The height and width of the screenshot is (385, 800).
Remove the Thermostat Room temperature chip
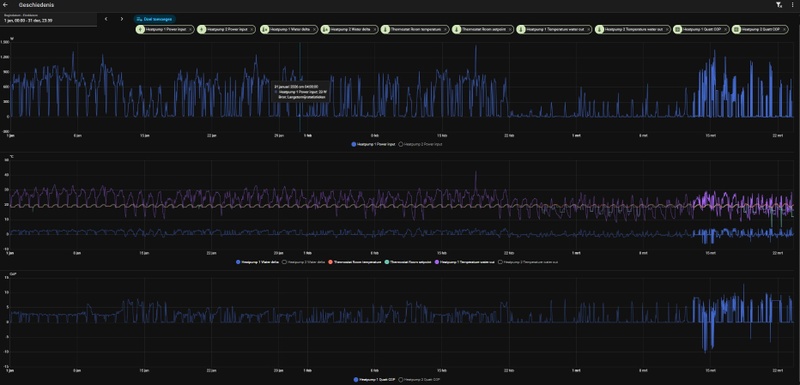[445, 30]
